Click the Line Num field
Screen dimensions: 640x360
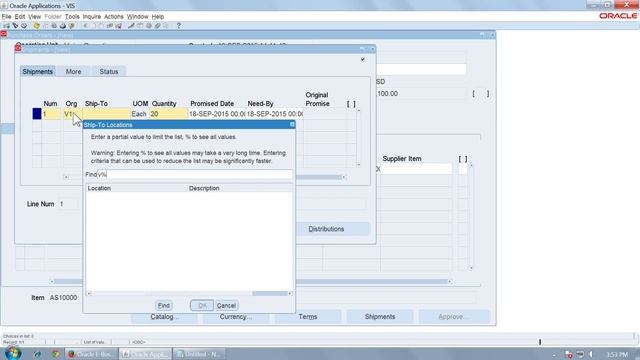[x=69, y=204]
